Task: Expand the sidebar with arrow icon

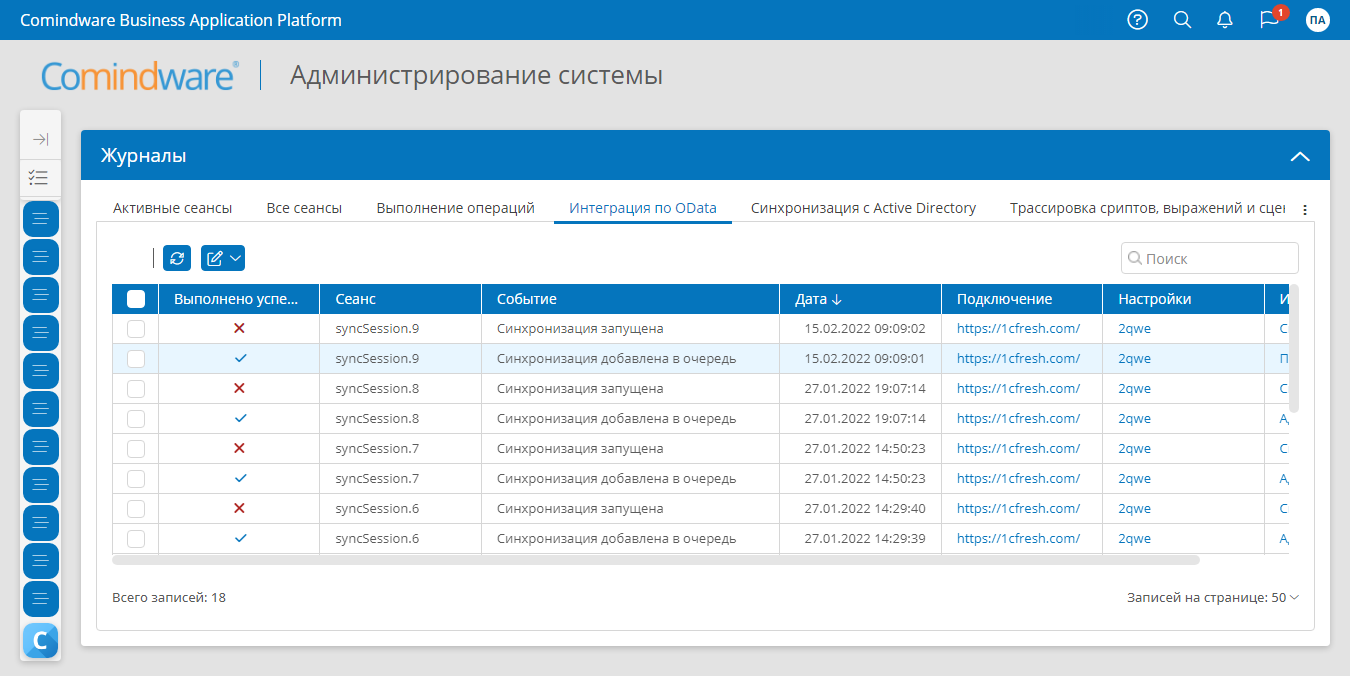Action: [x=40, y=140]
